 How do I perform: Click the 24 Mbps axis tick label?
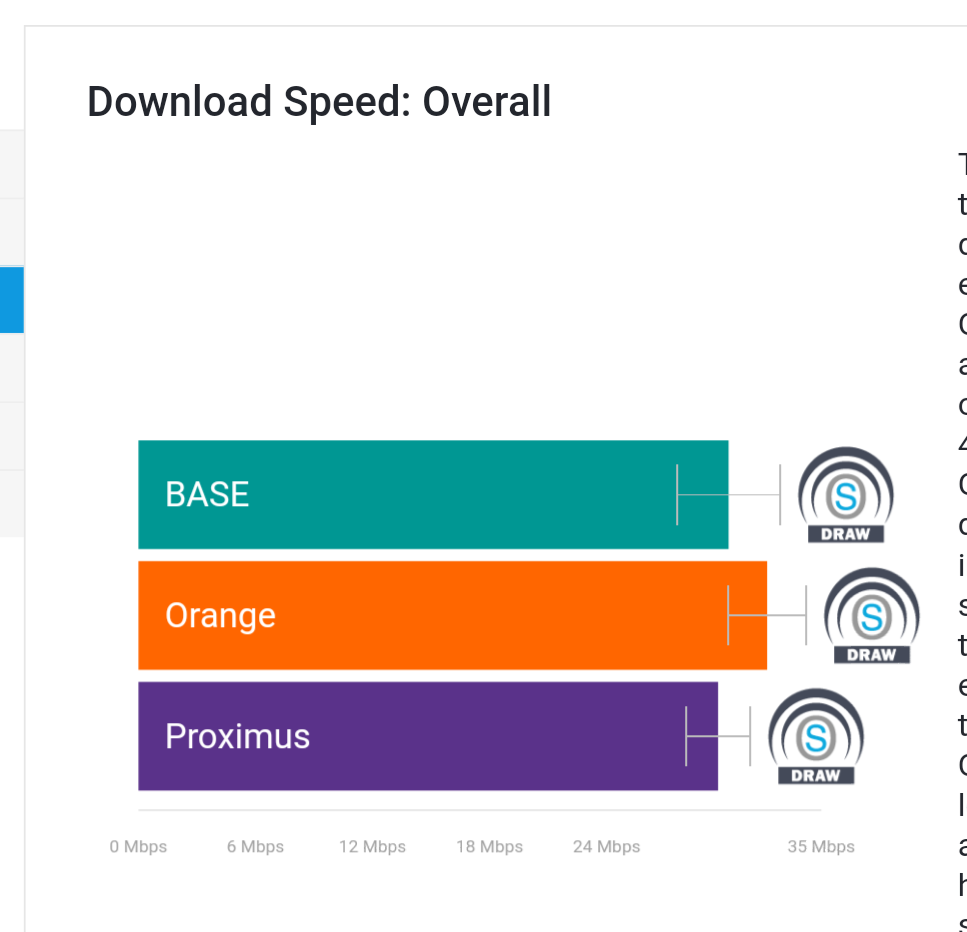point(606,846)
